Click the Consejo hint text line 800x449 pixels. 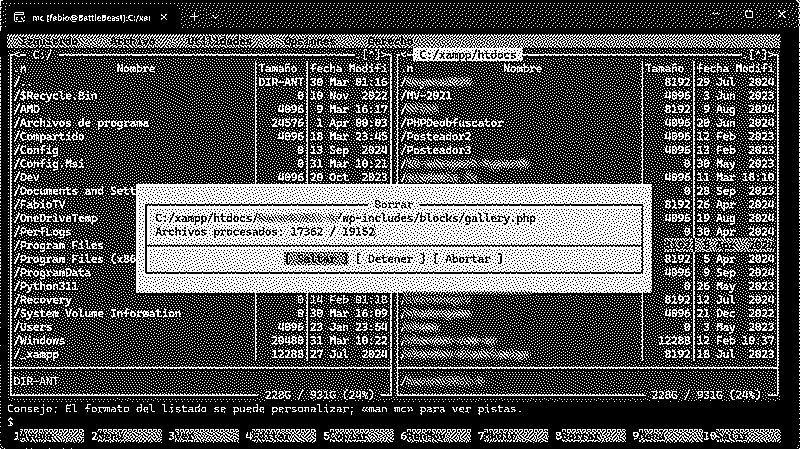tap(265, 409)
